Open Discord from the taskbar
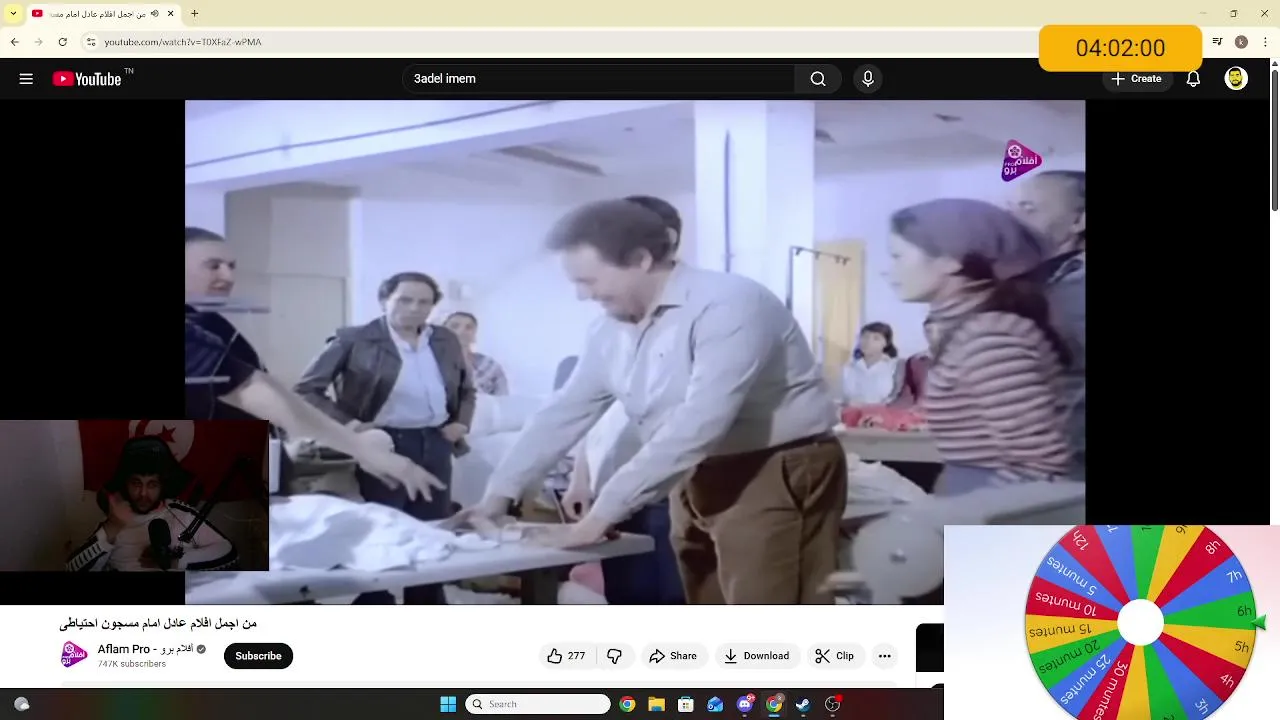This screenshot has height=720, width=1280. (744, 704)
